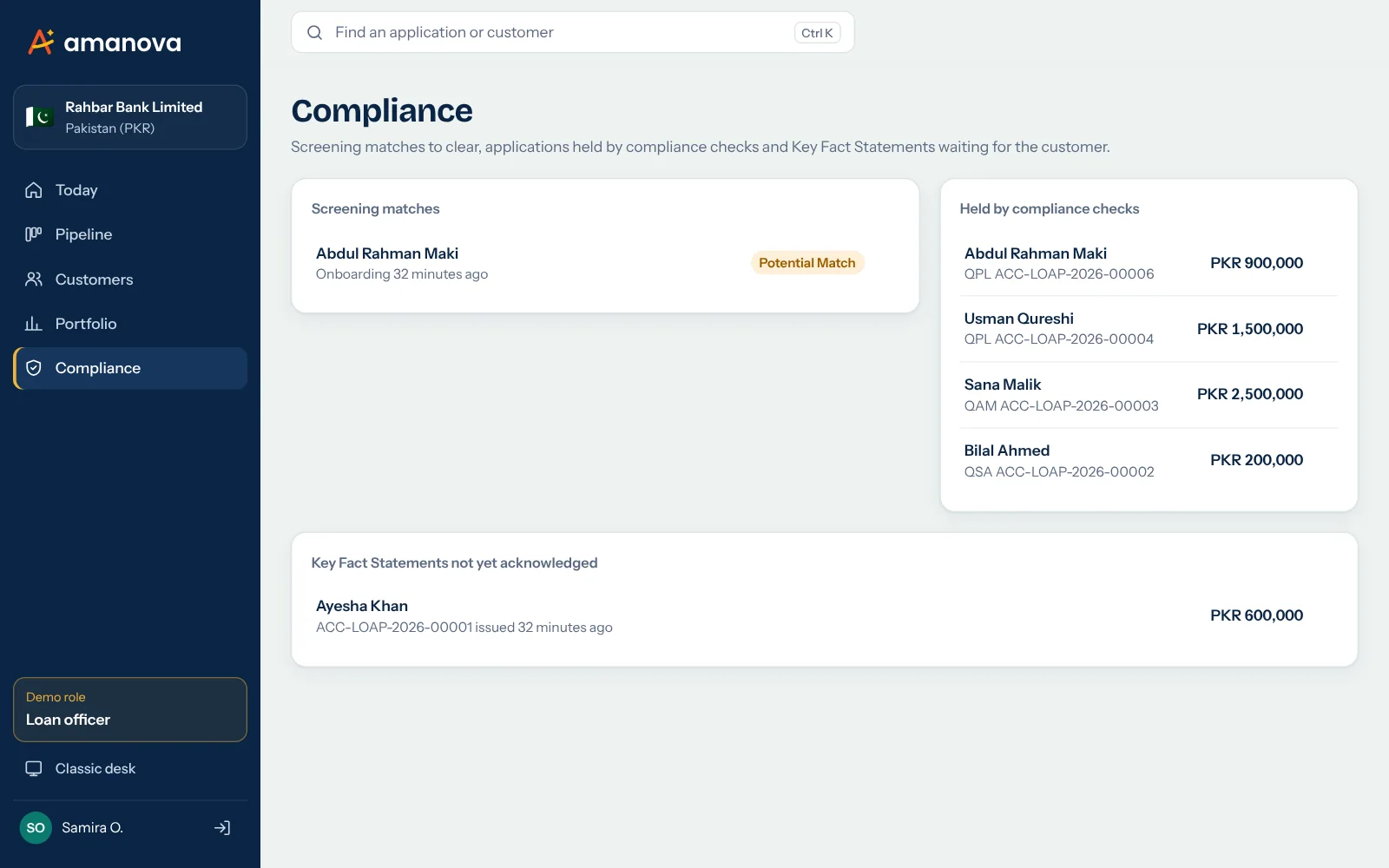Click Onboarding 32 minutes ago text
The image size is (1389, 868).
pyautogui.click(x=402, y=274)
